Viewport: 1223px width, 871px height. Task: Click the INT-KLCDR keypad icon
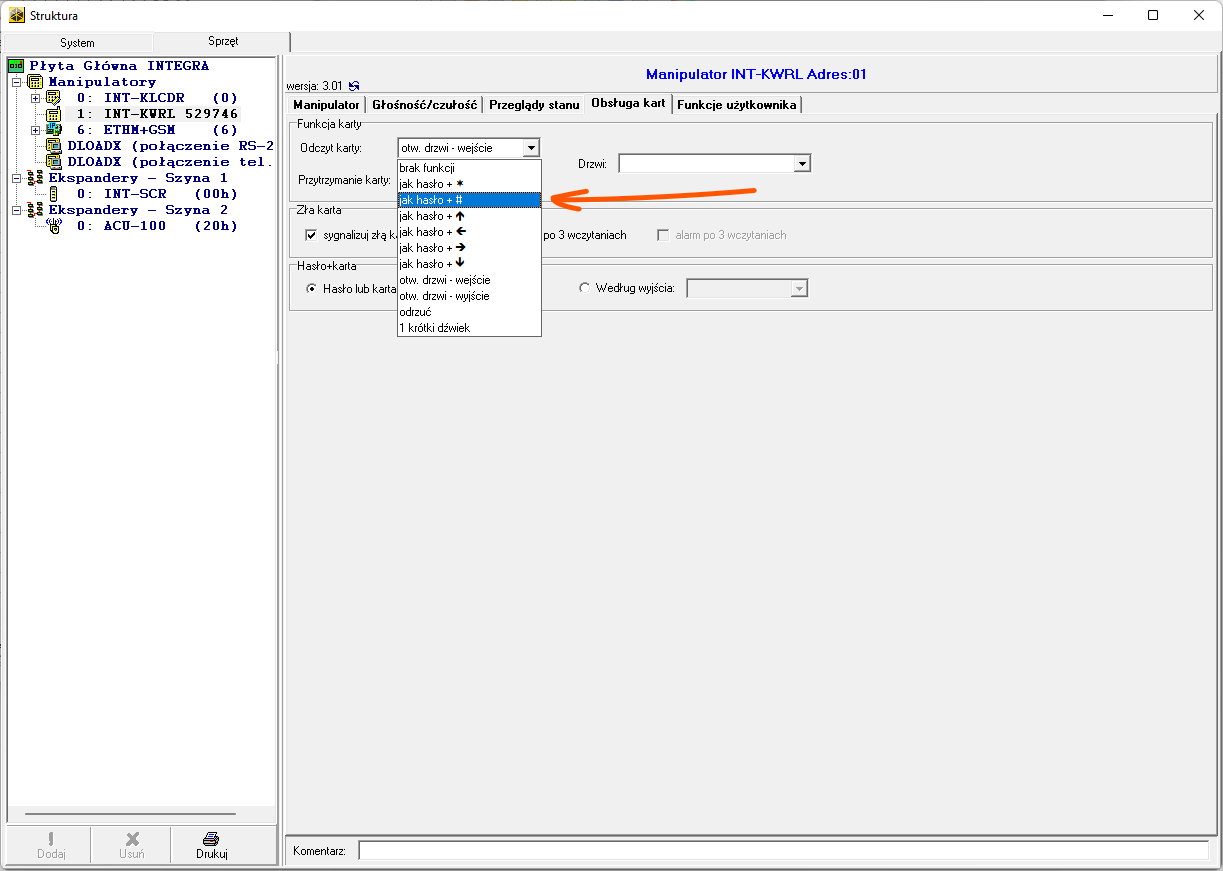54,98
